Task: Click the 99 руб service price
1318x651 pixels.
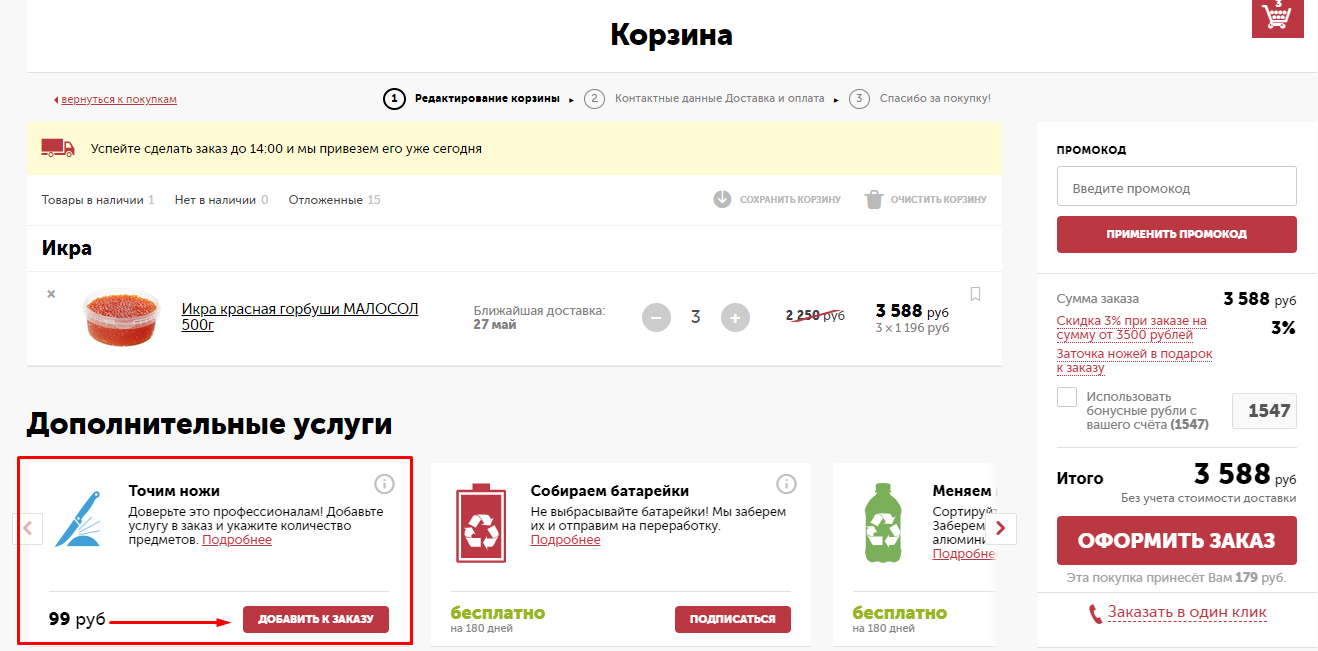Action: pos(77,619)
